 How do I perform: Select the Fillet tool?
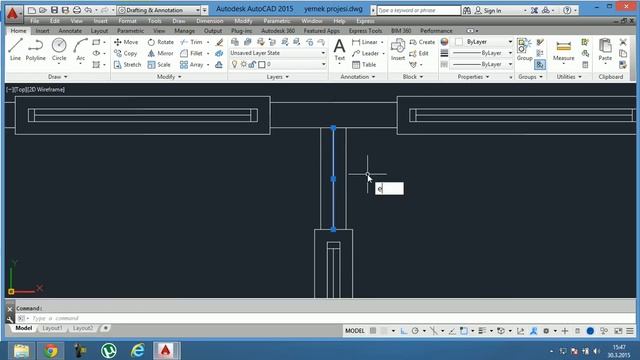tap(192, 53)
